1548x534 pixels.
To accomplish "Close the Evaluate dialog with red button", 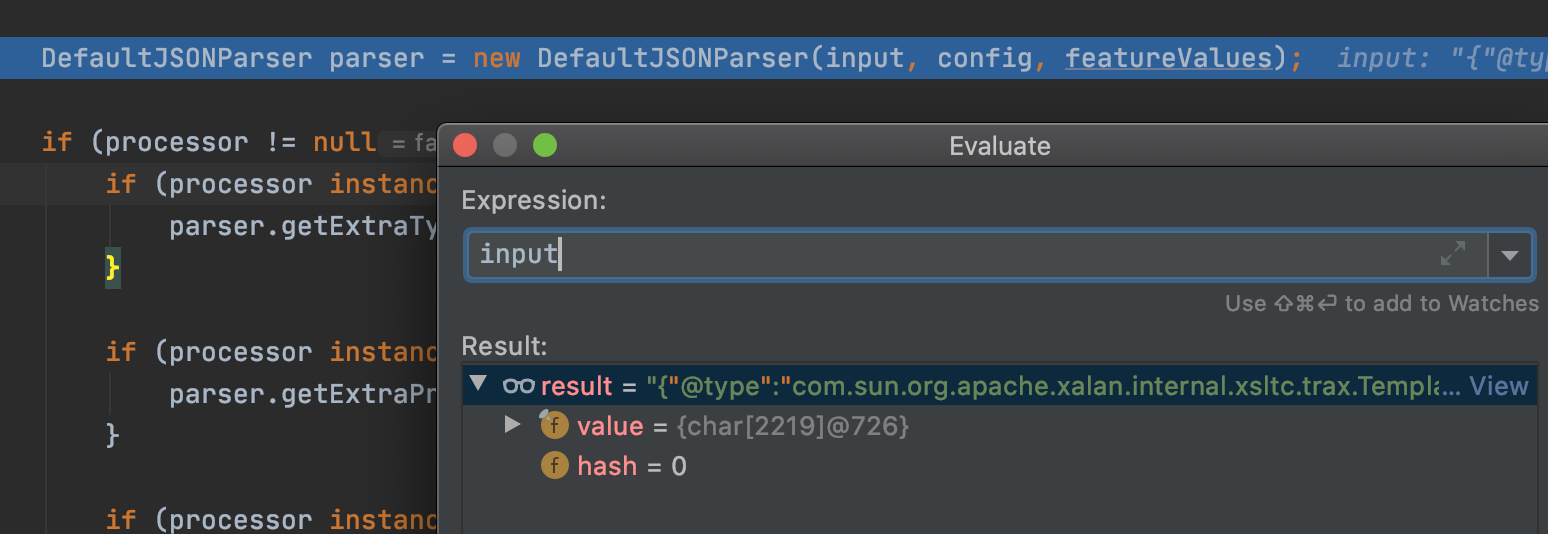I will (465, 146).
